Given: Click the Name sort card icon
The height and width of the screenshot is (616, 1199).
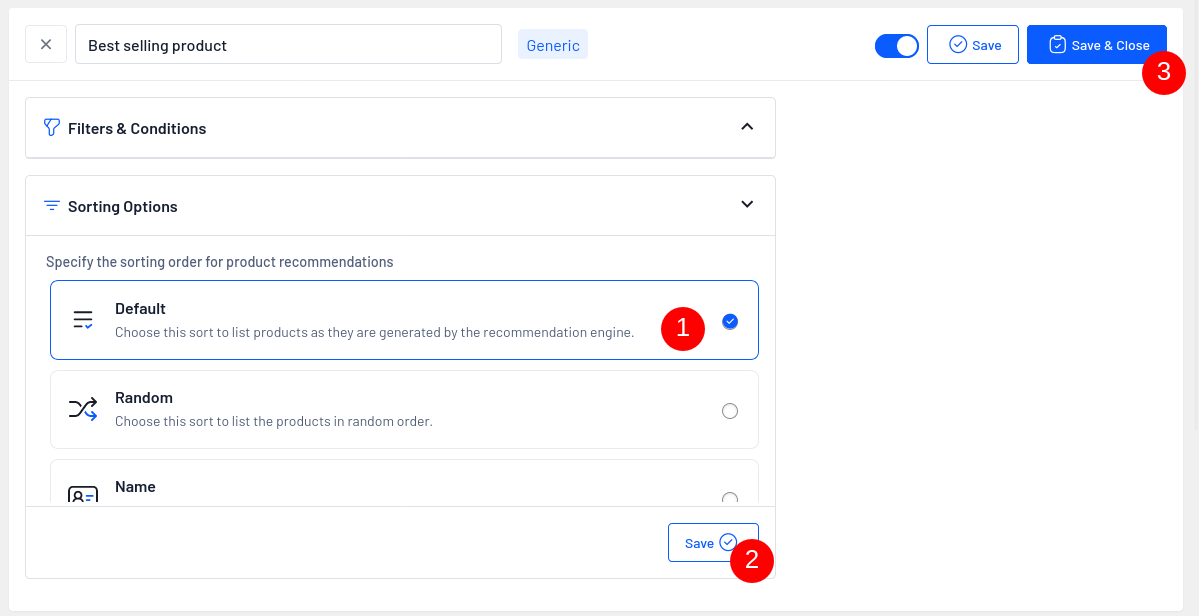Looking at the screenshot, I should pos(83,495).
